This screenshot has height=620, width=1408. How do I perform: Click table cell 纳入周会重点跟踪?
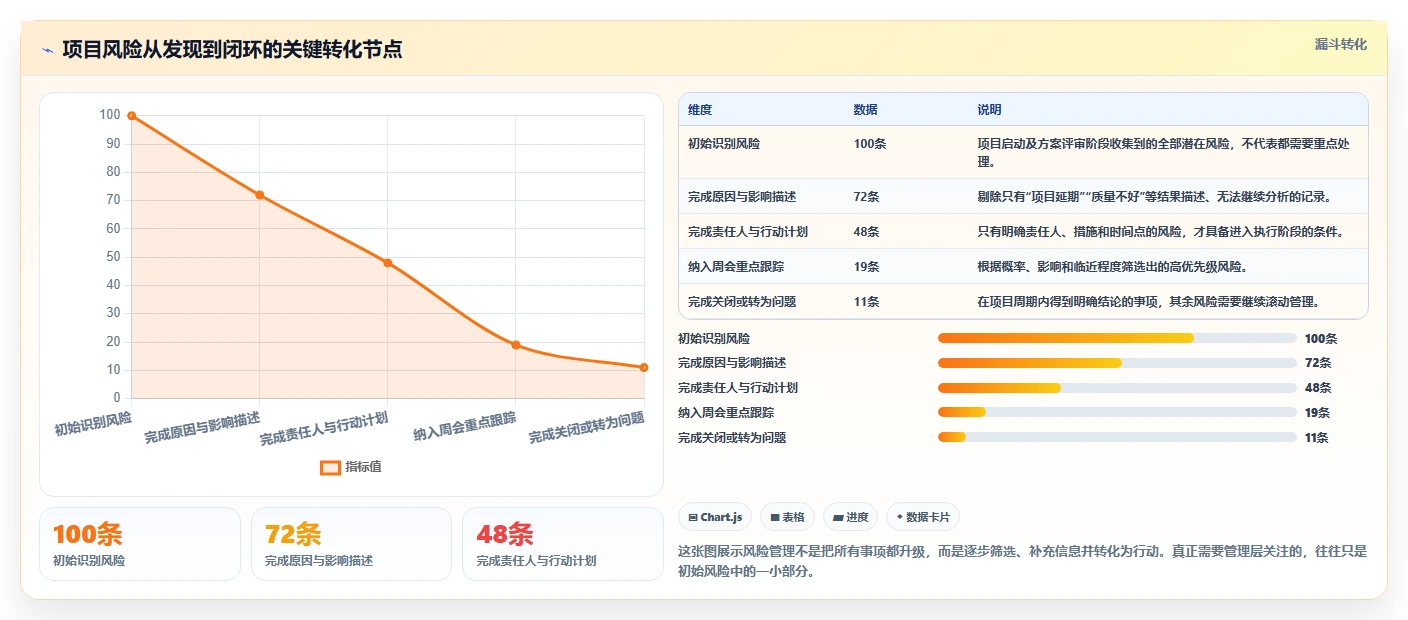point(736,267)
